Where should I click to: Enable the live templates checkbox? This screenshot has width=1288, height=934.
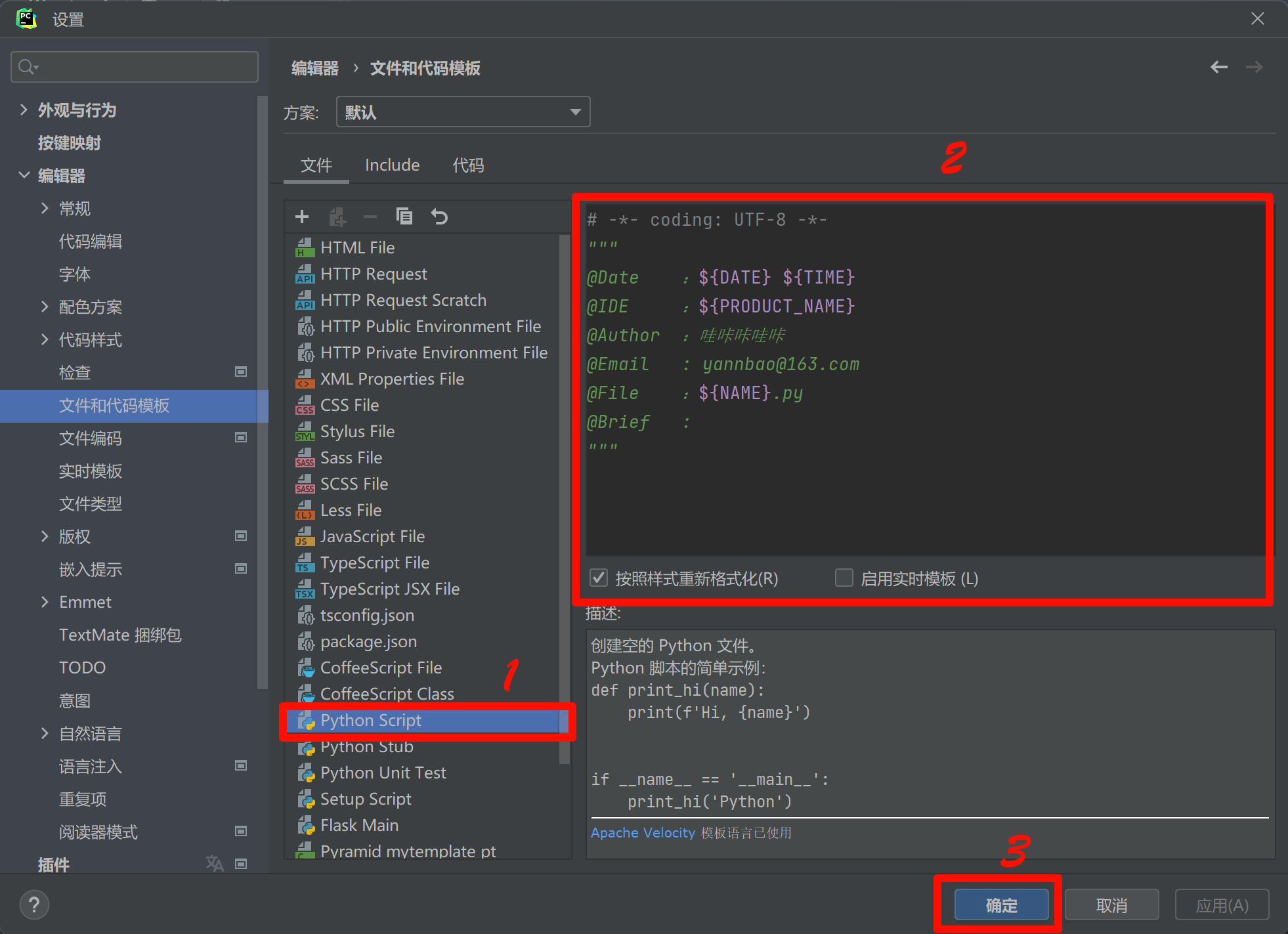pos(844,578)
